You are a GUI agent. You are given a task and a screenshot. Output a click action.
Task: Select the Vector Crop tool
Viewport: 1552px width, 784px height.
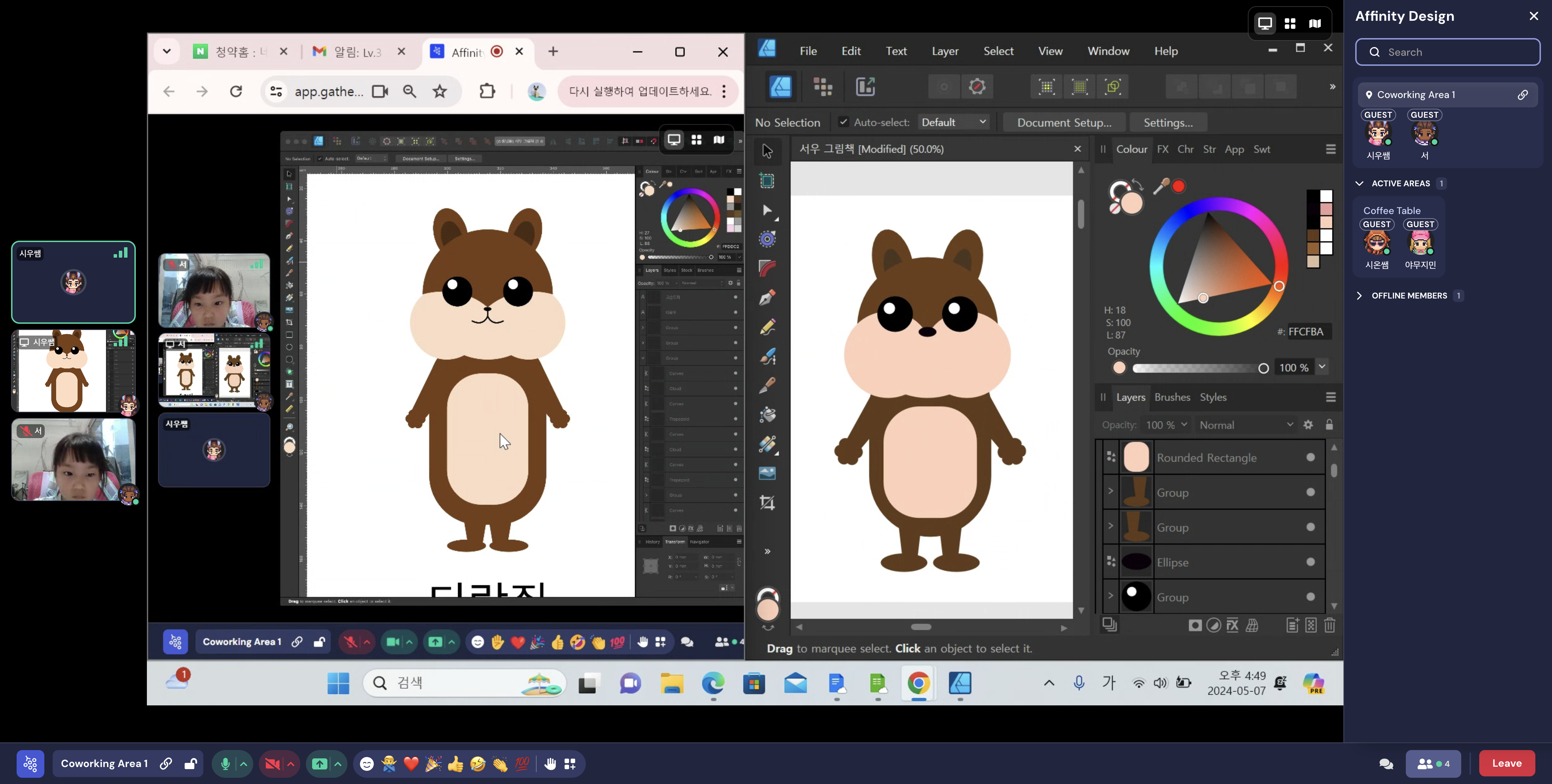pyautogui.click(x=767, y=502)
